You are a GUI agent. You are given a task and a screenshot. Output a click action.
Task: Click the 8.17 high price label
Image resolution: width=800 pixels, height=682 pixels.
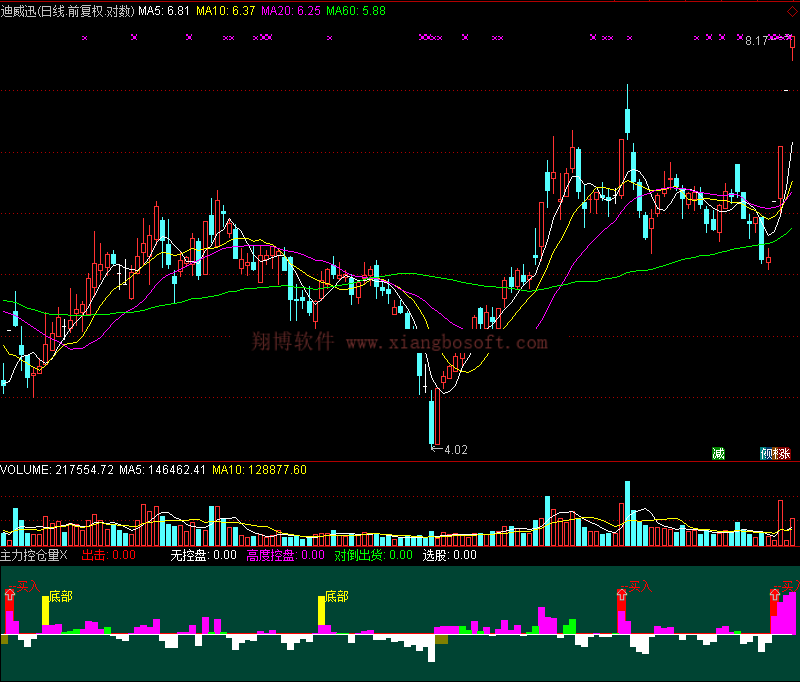(757, 41)
